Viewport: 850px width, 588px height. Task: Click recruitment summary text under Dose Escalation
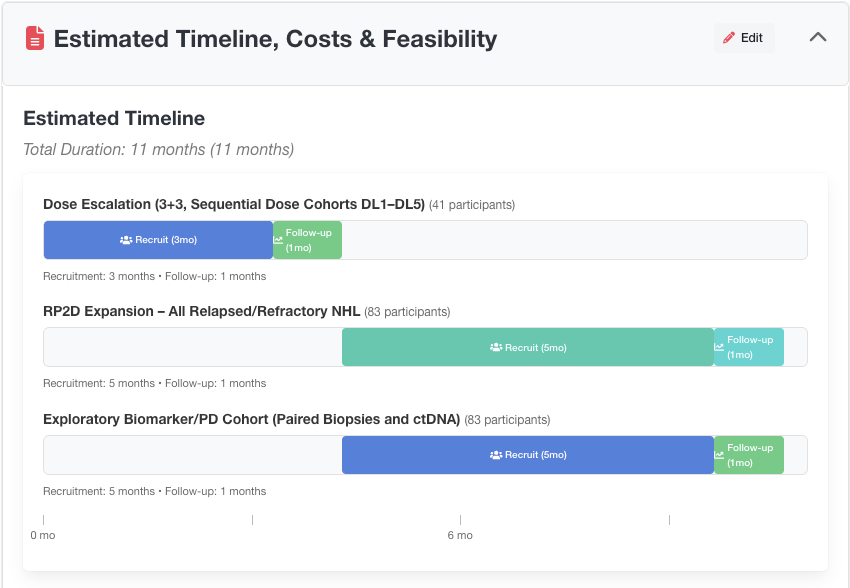(x=154, y=276)
